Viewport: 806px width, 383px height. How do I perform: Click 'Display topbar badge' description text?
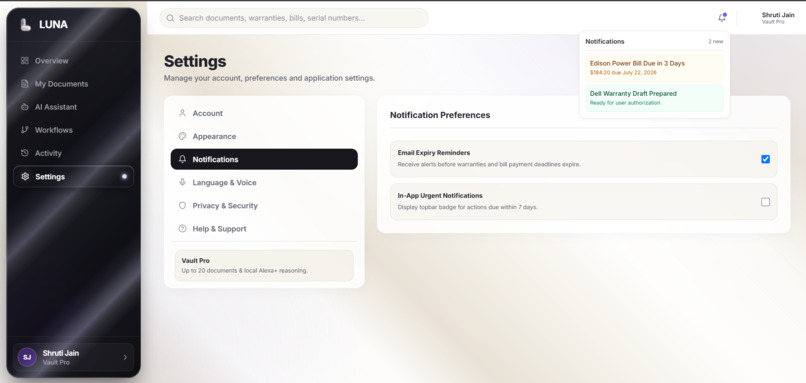[468, 207]
